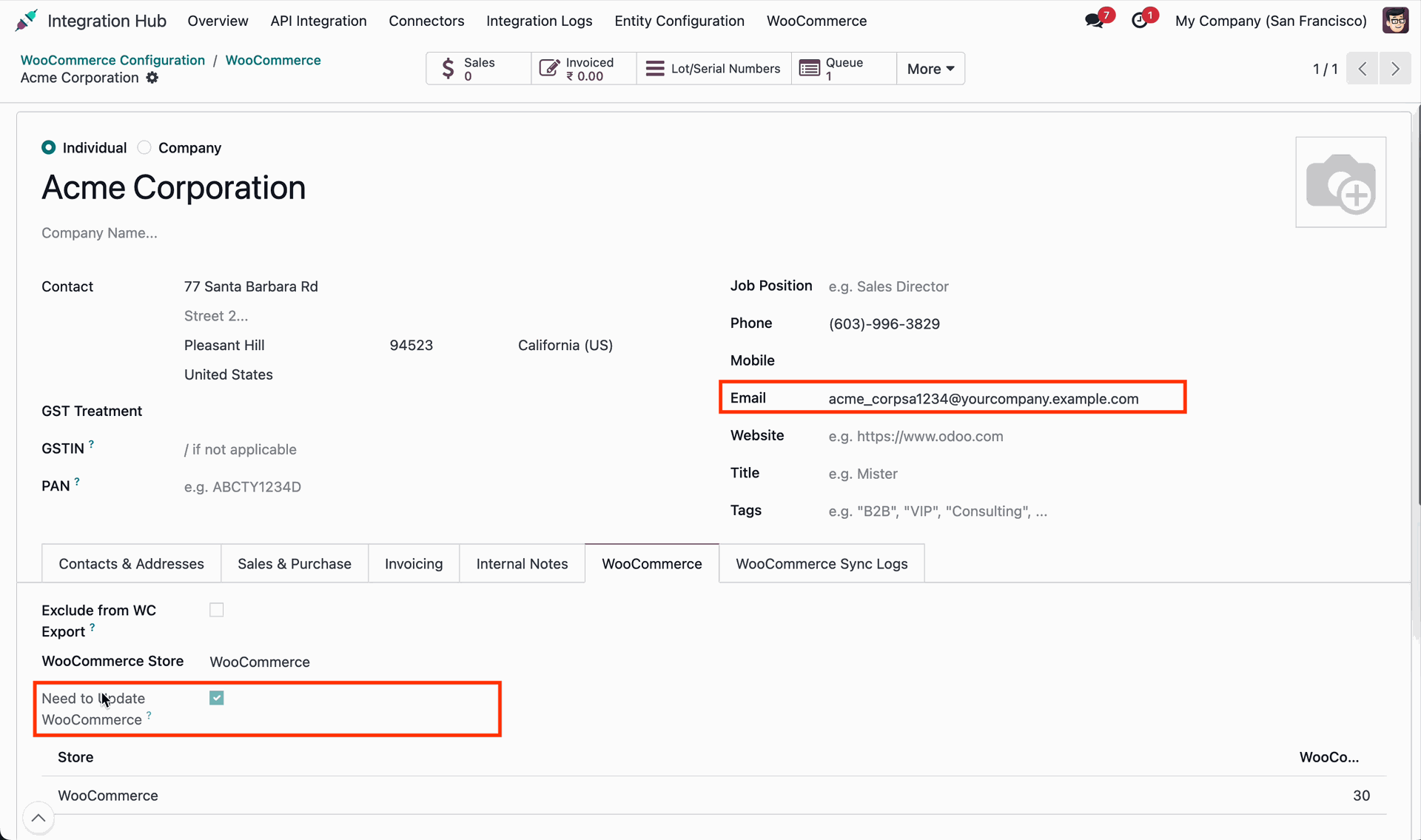Open the Integration Logs menu
Image resolution: width=1421 pixels, height=840 pixels.
(x=539, y=21)
